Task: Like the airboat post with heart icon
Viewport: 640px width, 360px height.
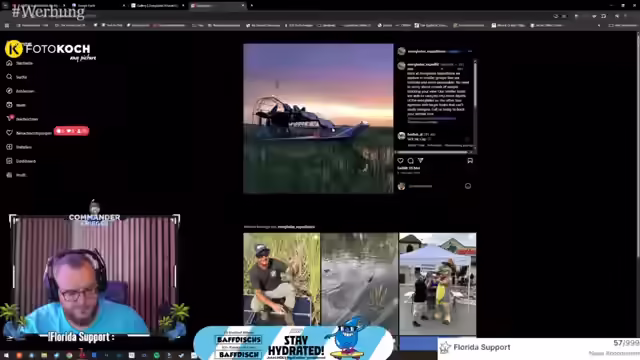Action: click(x=400, y=161)
